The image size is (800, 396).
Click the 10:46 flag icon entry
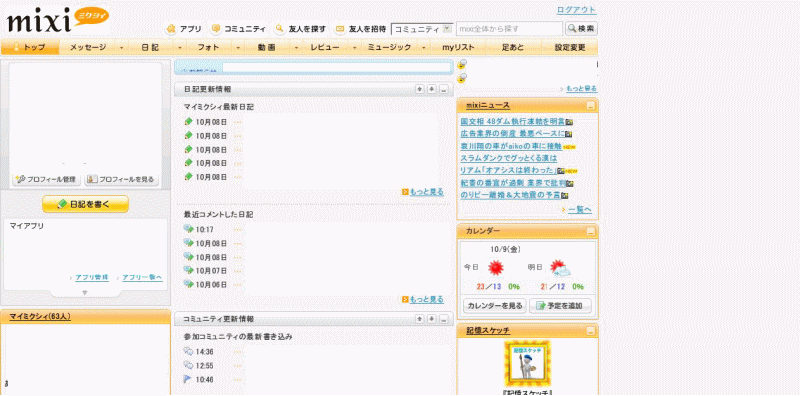[x=188, y=380]
